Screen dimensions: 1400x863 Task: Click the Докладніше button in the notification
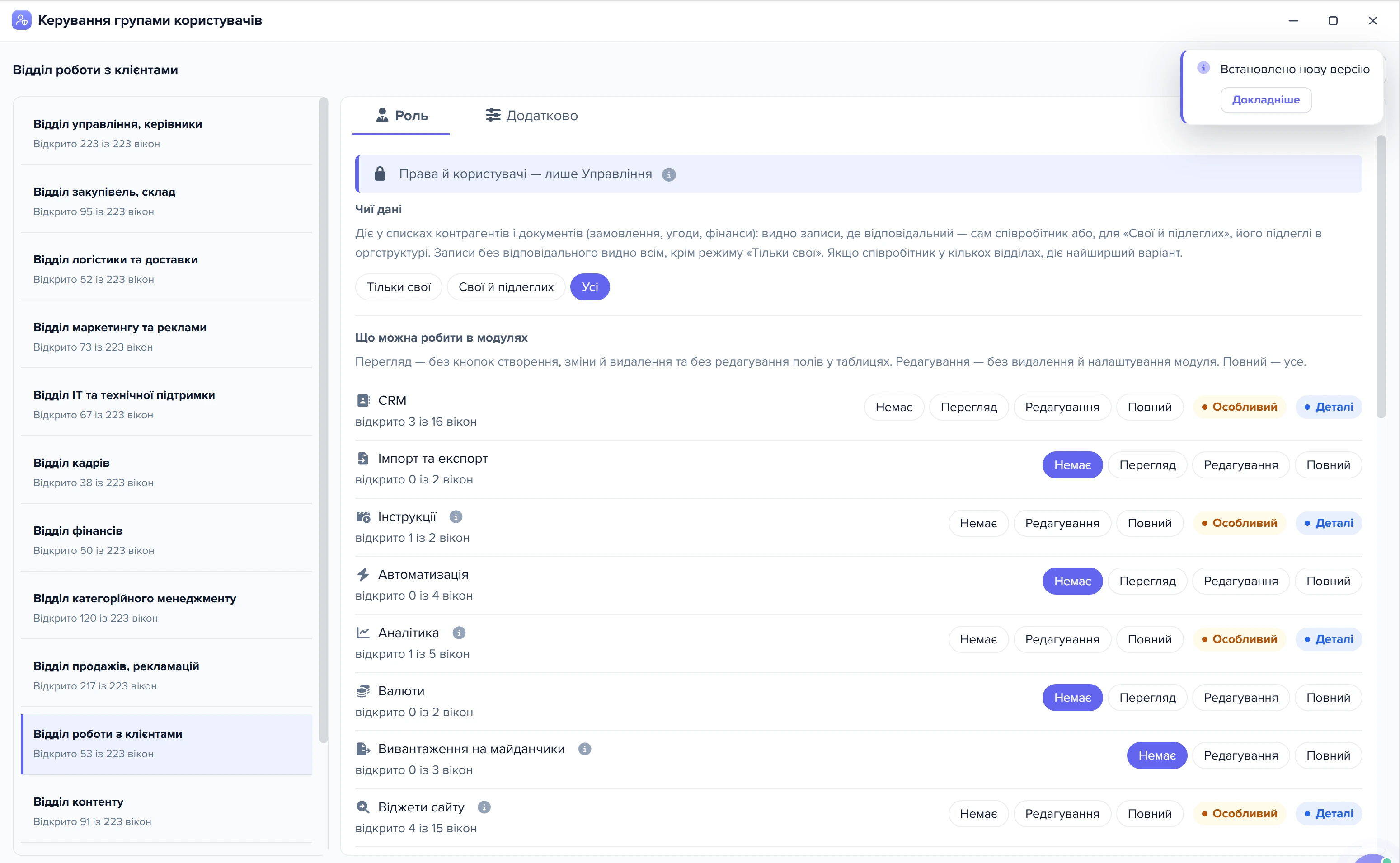coord(1265,100)
